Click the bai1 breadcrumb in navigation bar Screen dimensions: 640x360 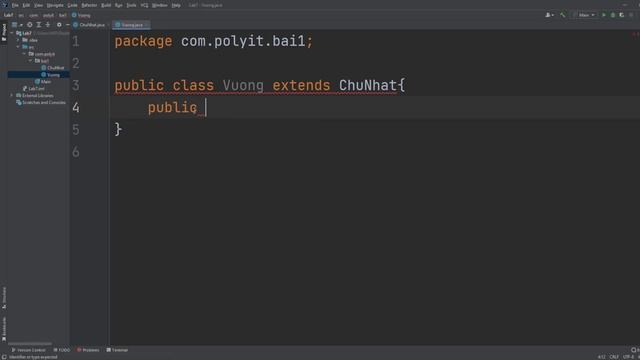62,15
